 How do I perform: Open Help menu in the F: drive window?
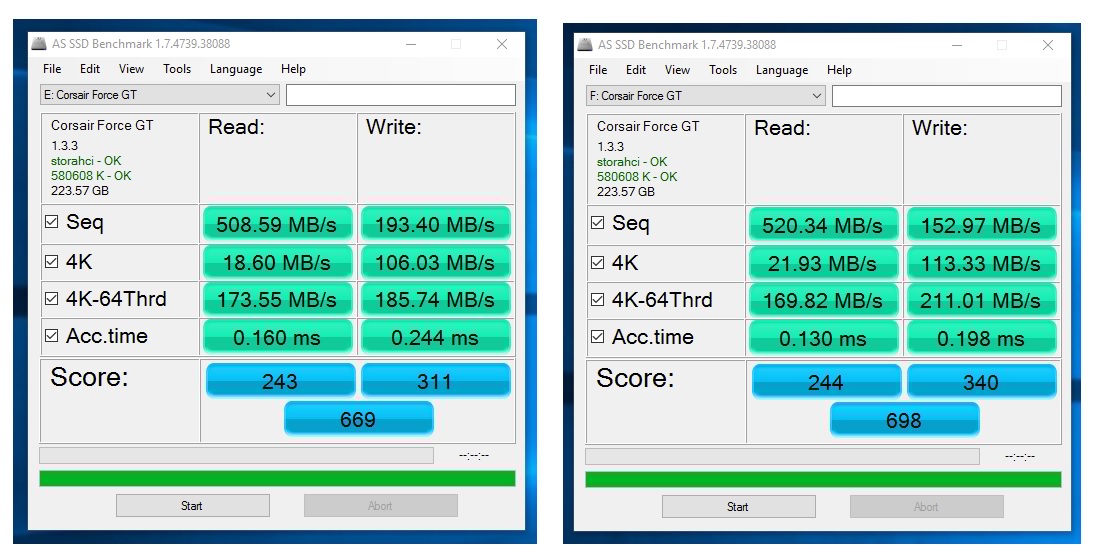pyautogui.click(x=839, y=69)
